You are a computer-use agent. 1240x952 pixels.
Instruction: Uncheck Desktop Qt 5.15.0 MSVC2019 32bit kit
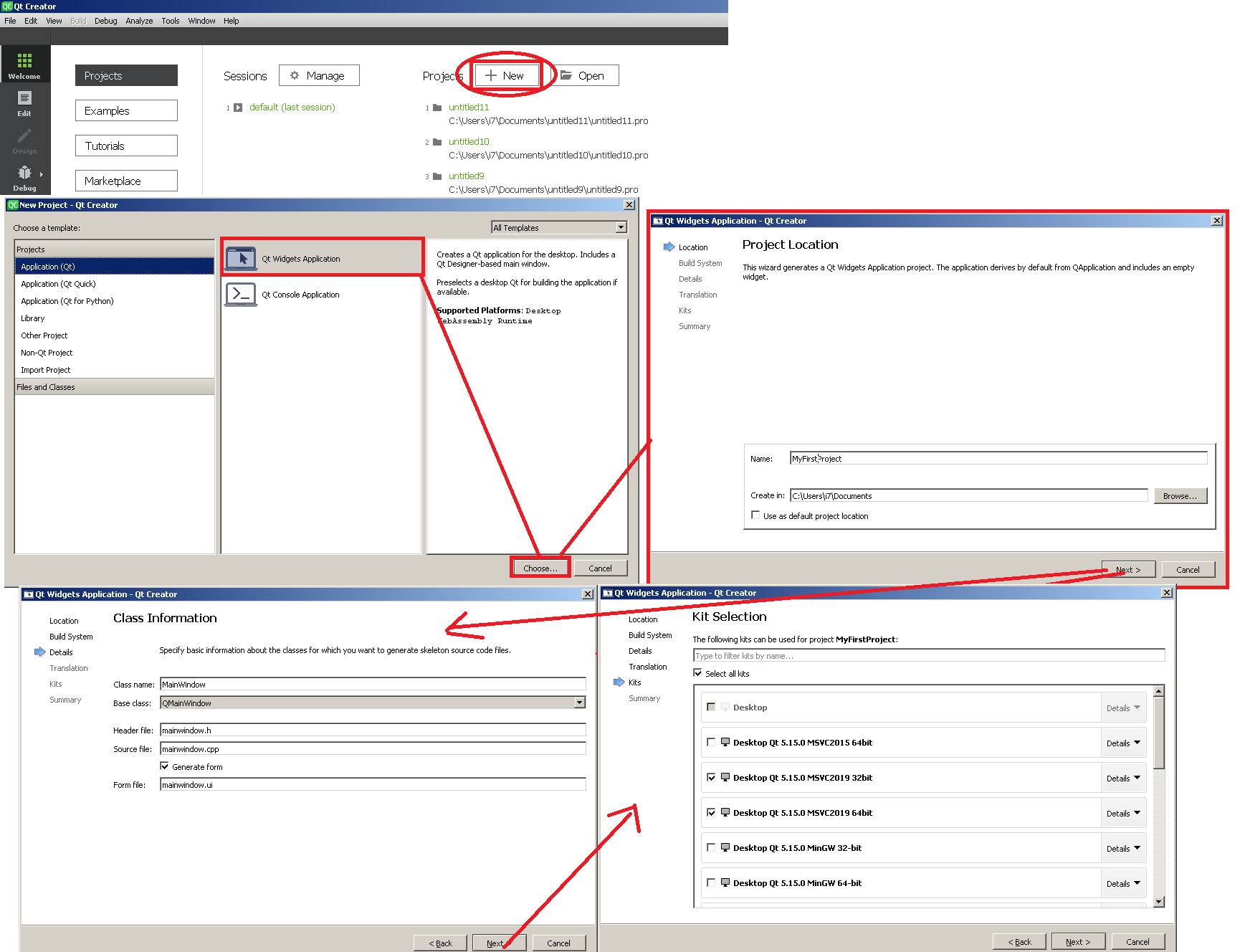[x=711, y=777]
